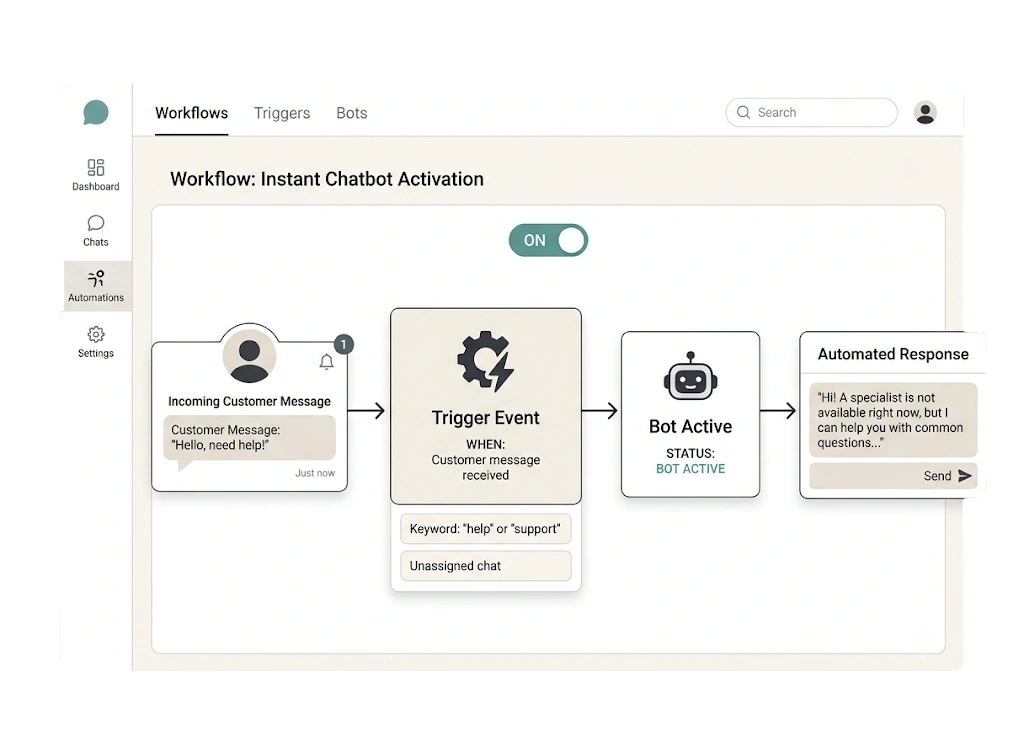This screenshot has width=1024, height=741.
Task: Click the search magnifier icon
Action: click(x=743, y=112)
